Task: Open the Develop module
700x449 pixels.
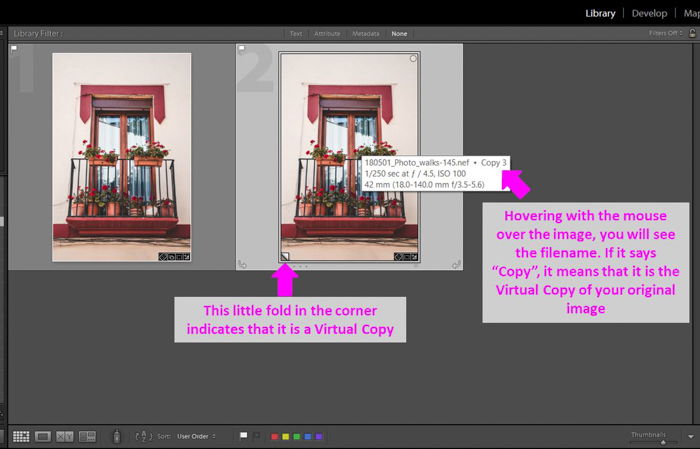Action: [x=649, y=13]
